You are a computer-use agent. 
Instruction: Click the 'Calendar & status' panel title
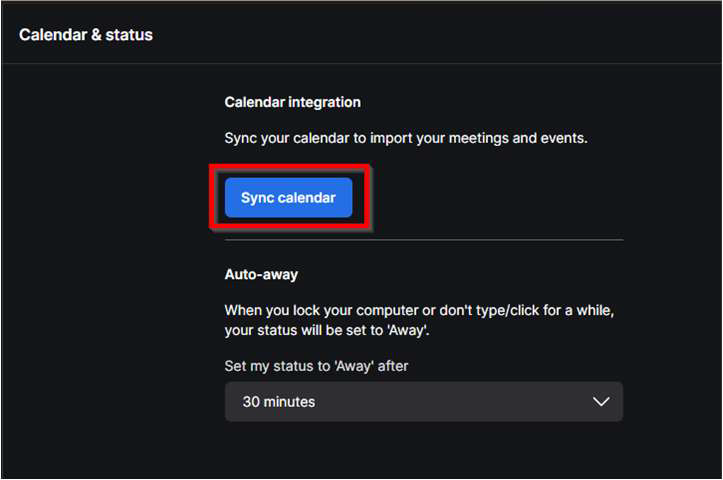coord(86,35)
